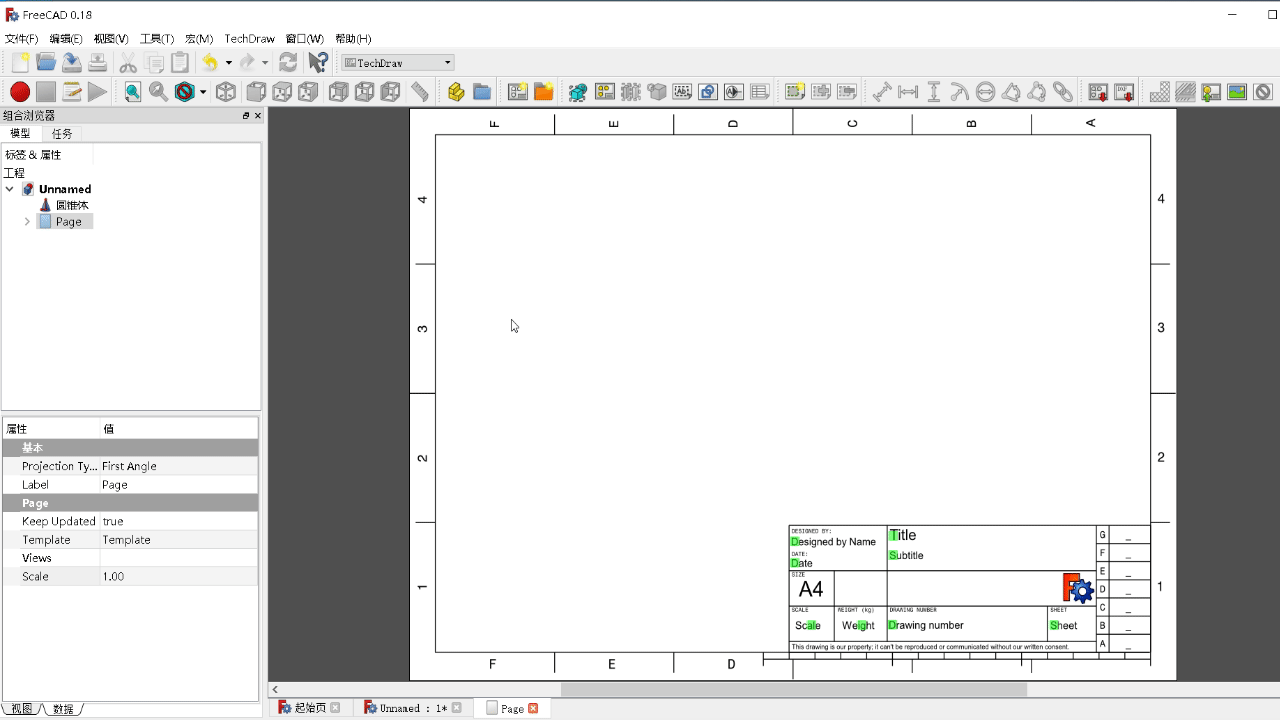Fit all content to the view
1280x720 pixels.
click(132, 92)
